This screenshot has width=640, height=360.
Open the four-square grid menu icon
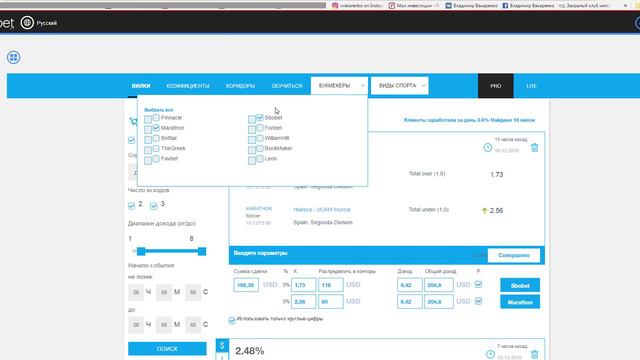coord(13,57)
